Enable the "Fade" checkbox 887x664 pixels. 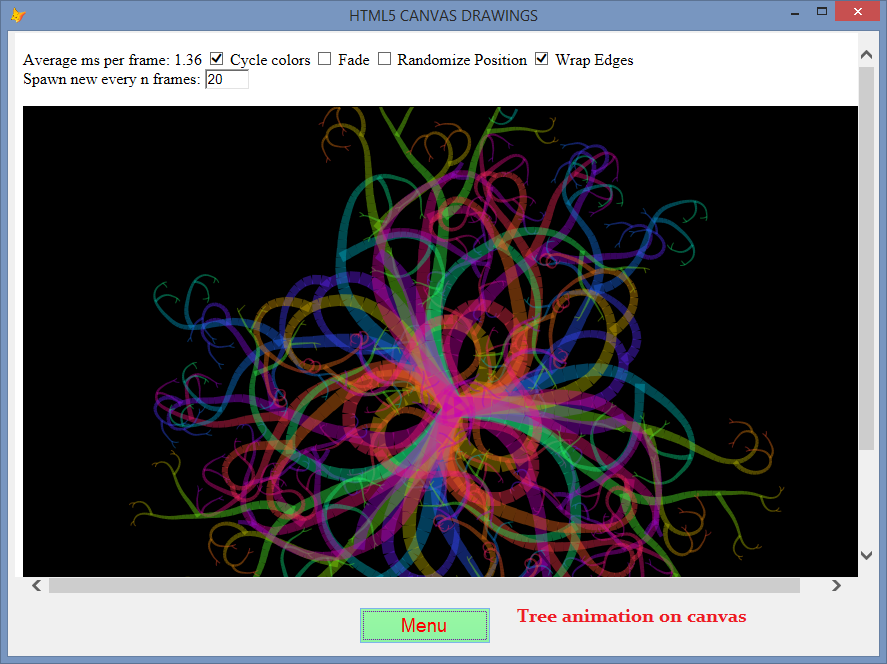pyautogui.click(x=324, y=59)
